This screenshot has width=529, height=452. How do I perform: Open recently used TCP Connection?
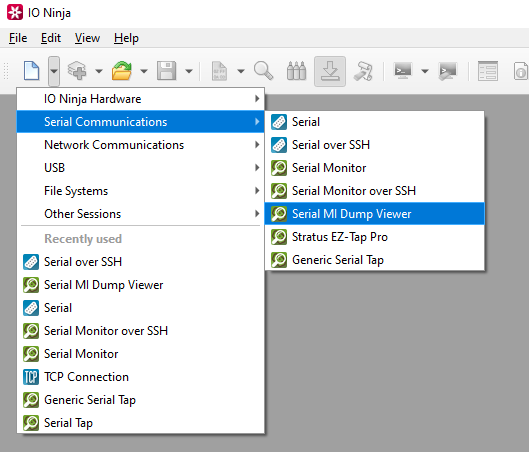(141, 376)
